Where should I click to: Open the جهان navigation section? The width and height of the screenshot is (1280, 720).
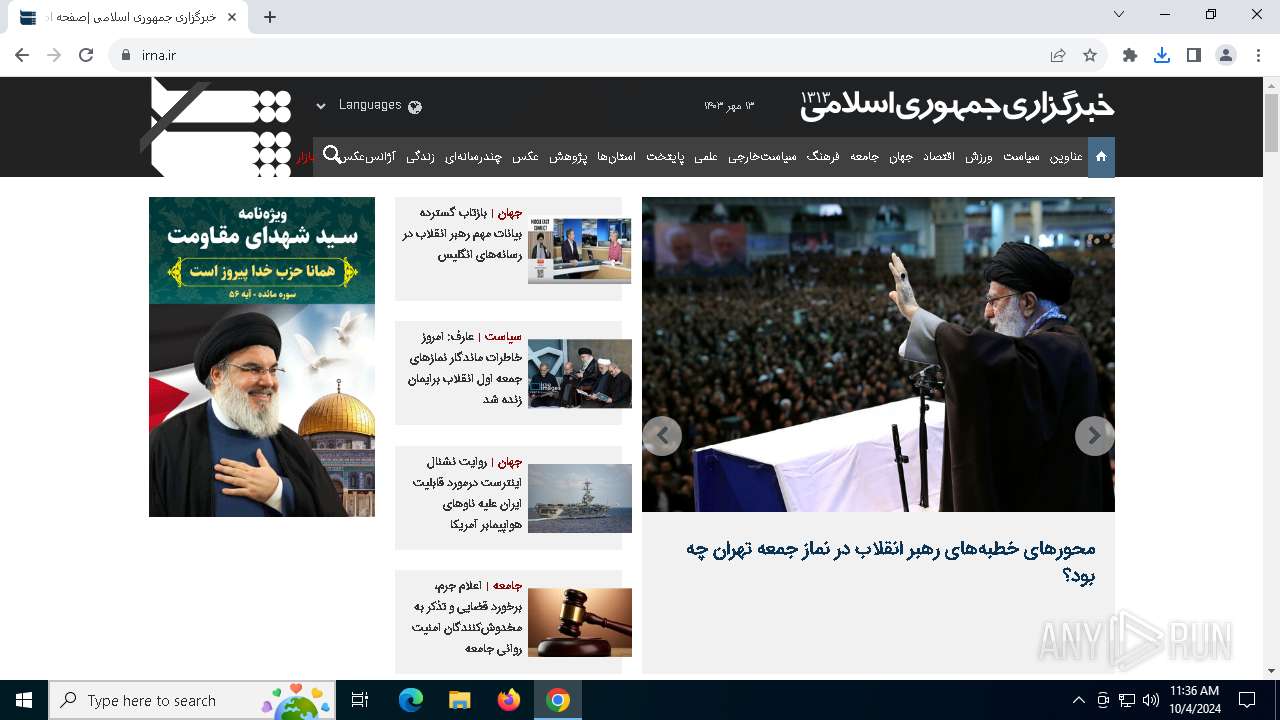(901, 157)
